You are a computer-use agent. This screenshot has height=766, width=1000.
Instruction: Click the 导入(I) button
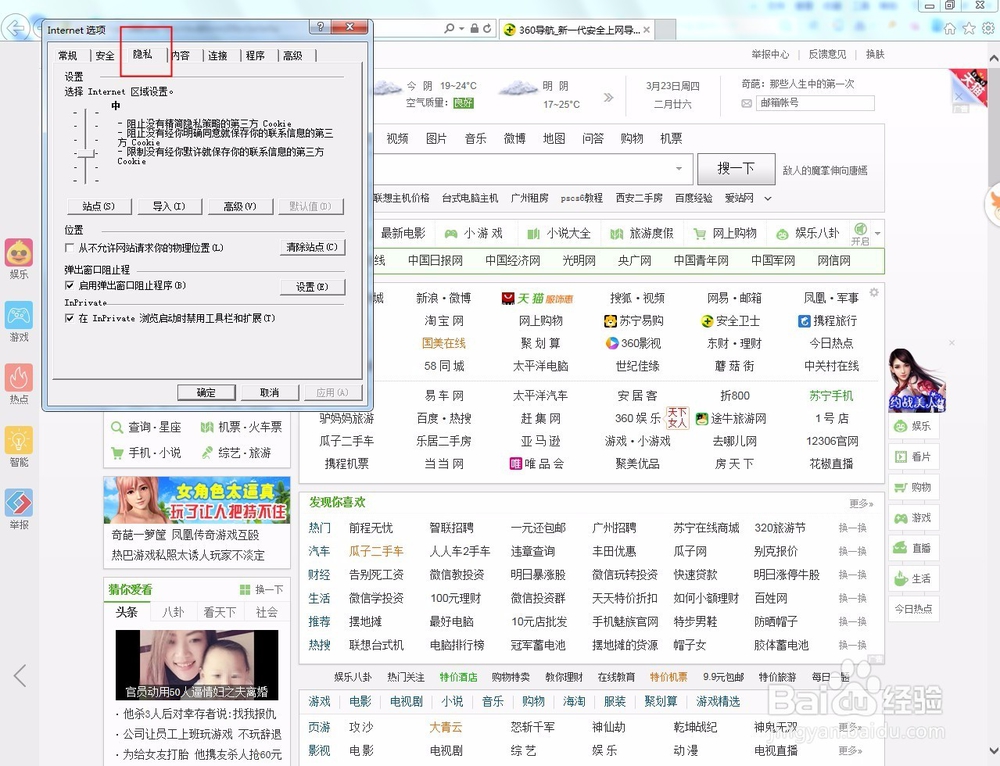(x=169, y=206)
